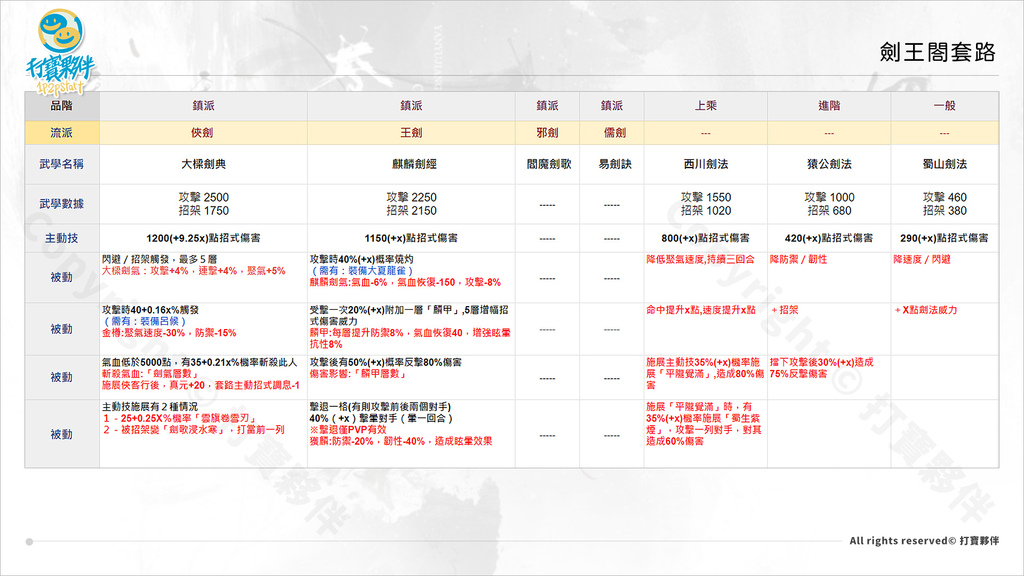Screen dimensions: 1024x576
Task: Select the 易劍訣 martial art name
Action: tap(615, 164)
